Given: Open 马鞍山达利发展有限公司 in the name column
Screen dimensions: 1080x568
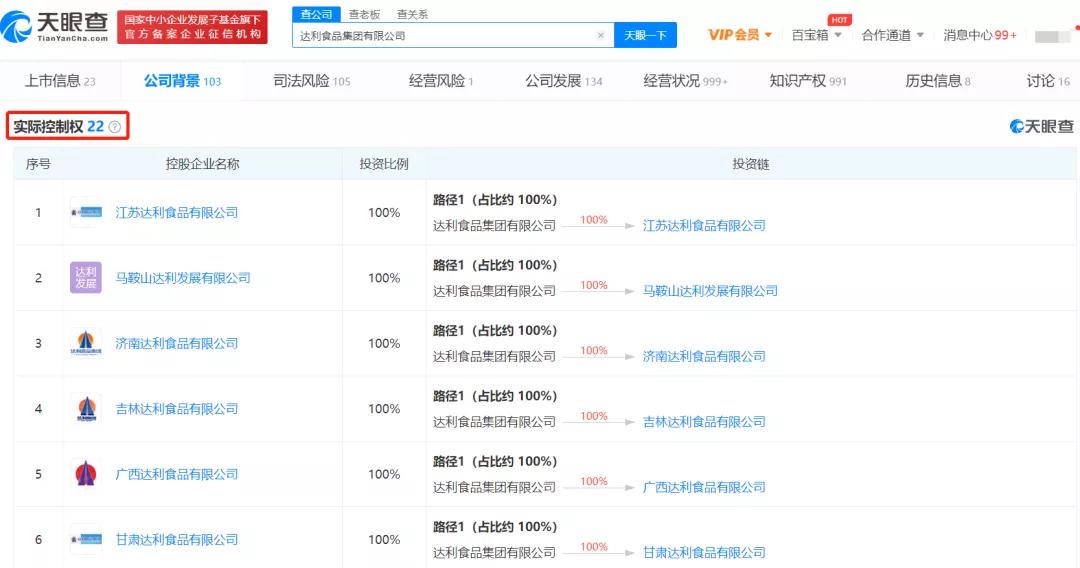Looking at the screenshot, I should point(183,278).
